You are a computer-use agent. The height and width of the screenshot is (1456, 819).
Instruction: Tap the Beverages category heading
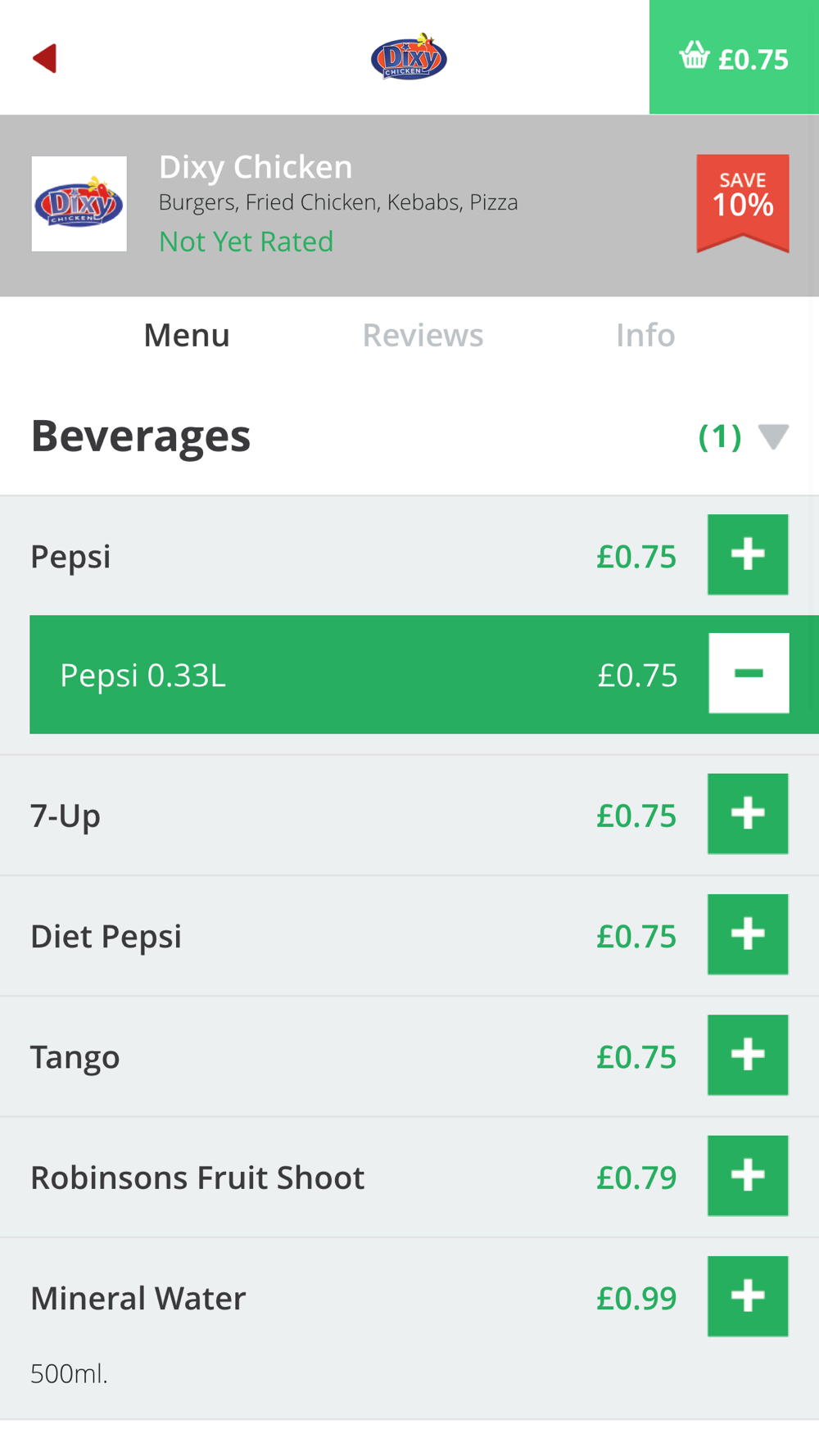(141, 436)
